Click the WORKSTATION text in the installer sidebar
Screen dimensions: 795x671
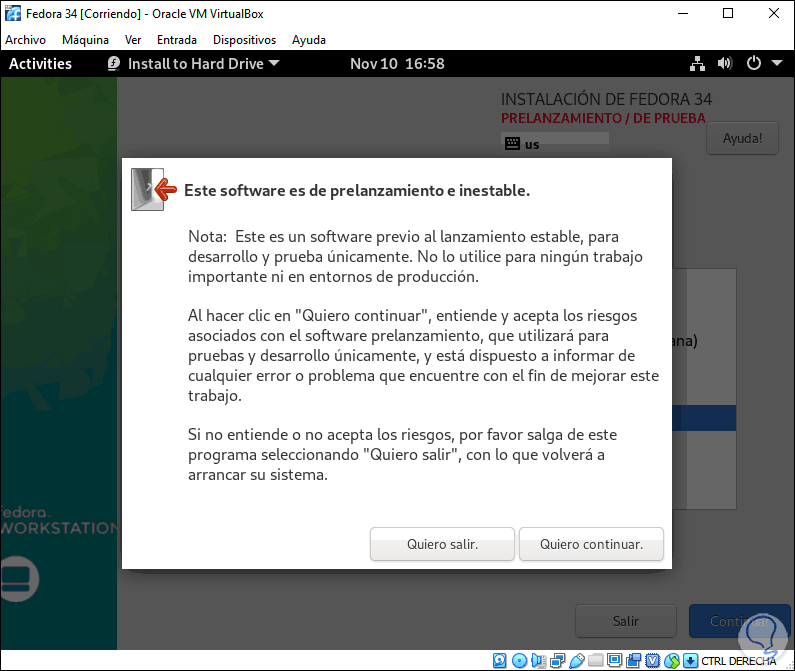click(59, 528)
